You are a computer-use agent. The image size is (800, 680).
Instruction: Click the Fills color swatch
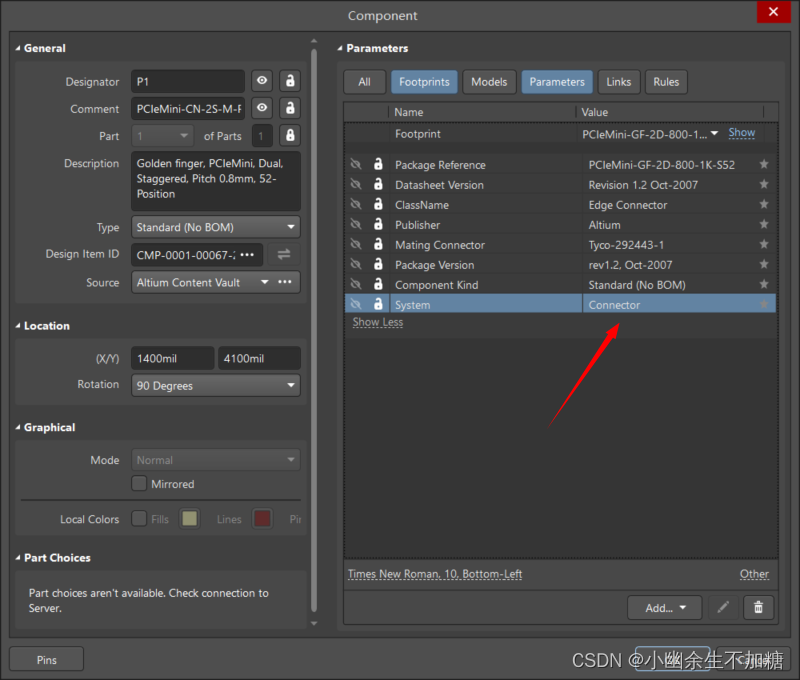coord(188,519)
